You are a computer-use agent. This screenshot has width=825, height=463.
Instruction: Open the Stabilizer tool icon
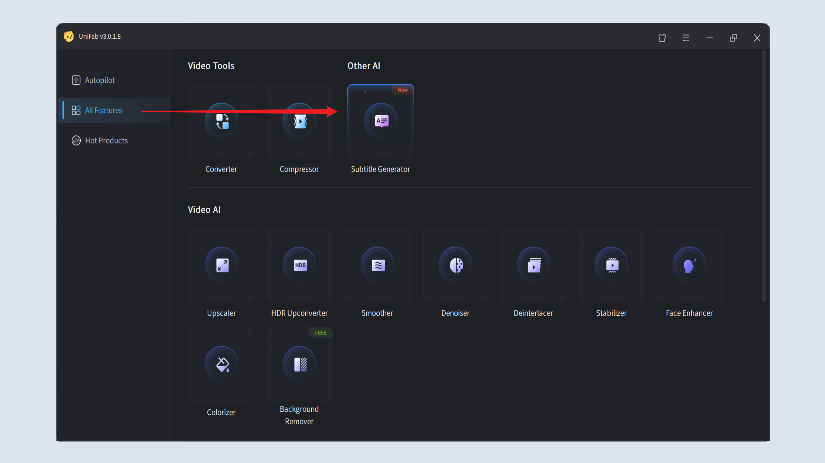[x=611, y=265]
